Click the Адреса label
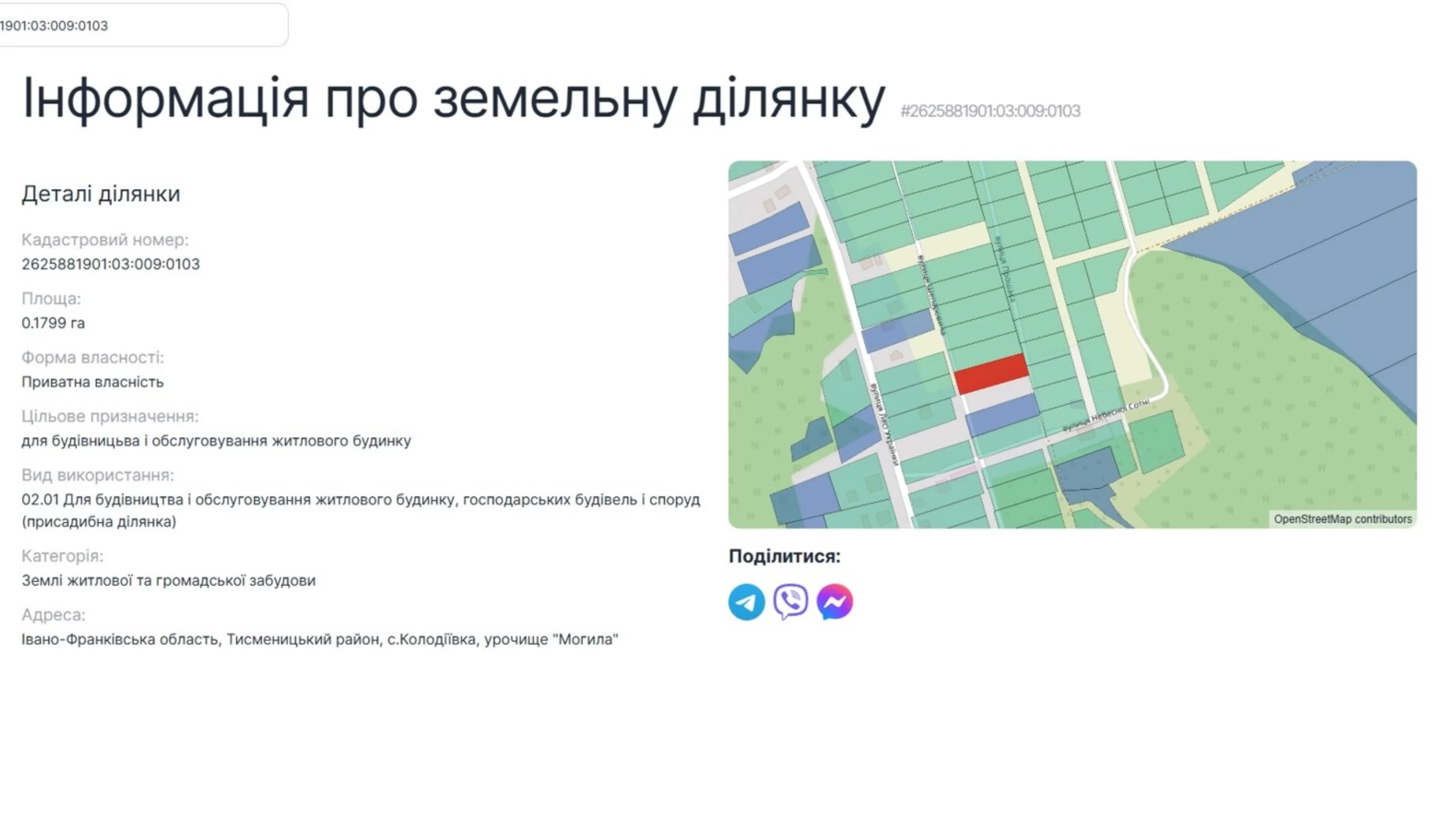The image size is (1456, 819). (54, 615)
